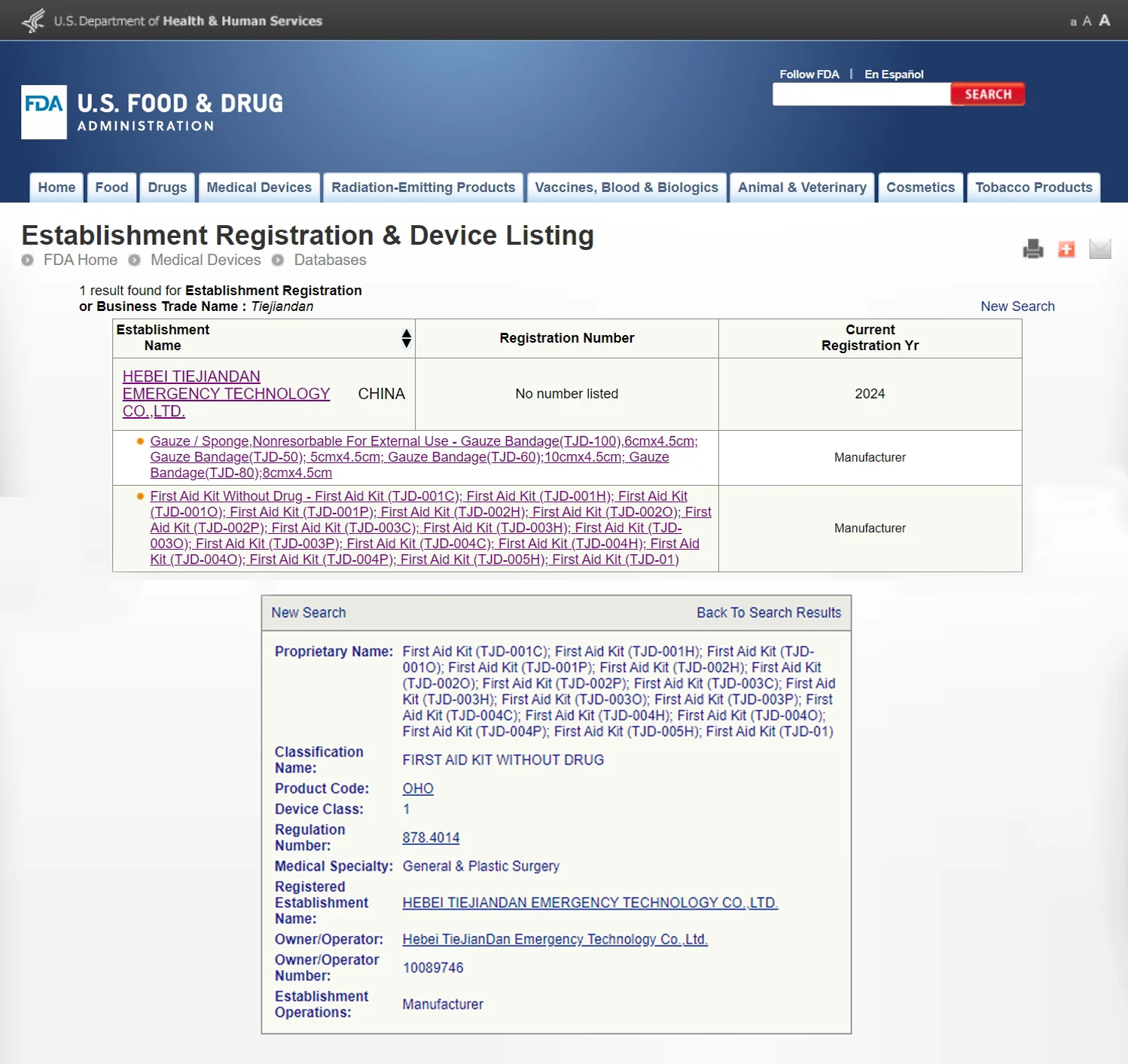Open the Follow FDA link

[x=809, y=74]
